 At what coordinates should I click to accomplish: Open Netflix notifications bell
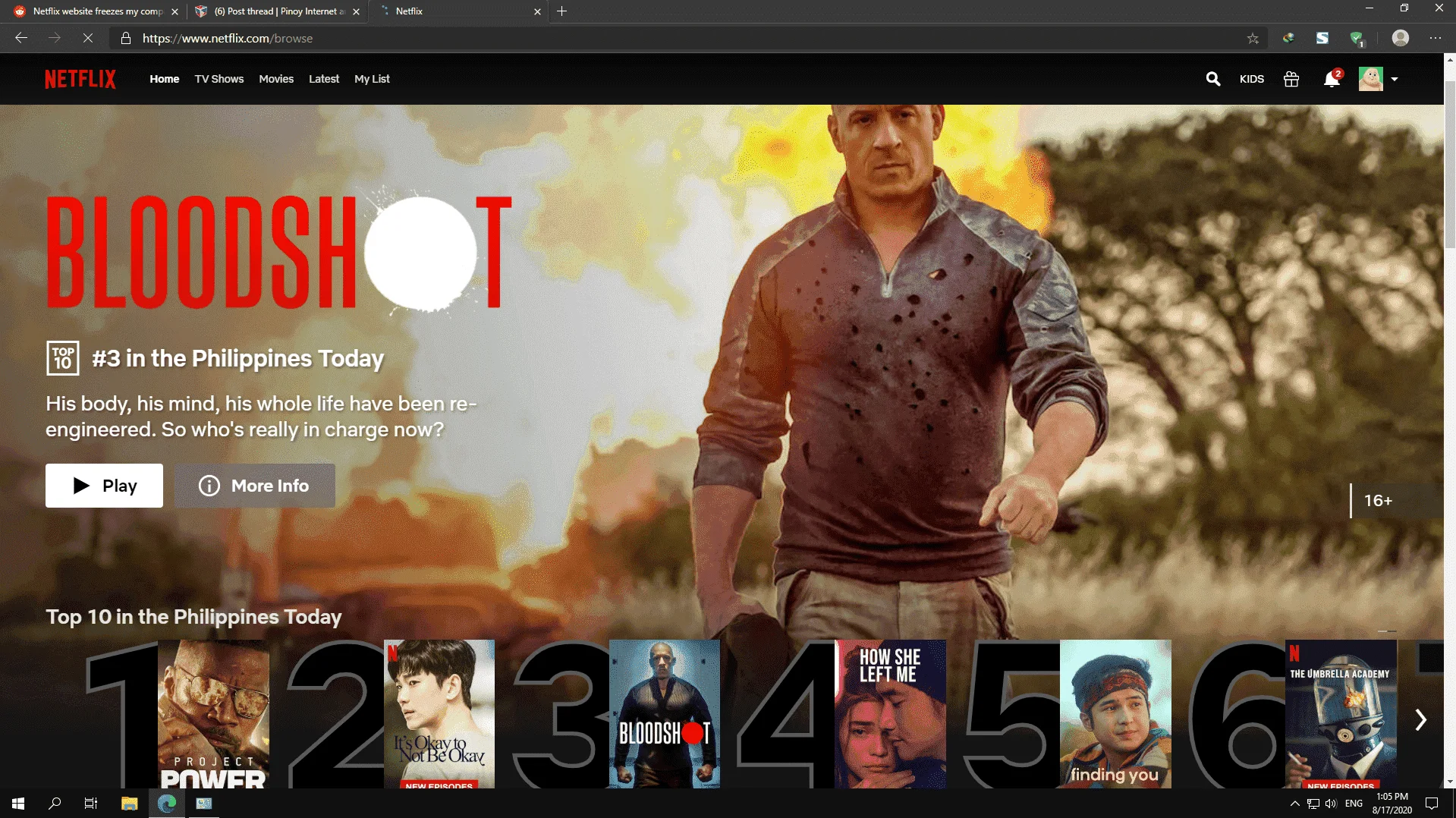(x=1332, y=79)
